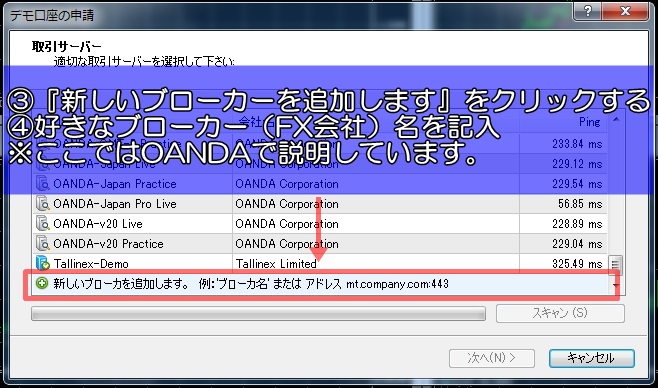Click the scroll-up arrow of the server list
658x388 pixels.
pos(616,120)
